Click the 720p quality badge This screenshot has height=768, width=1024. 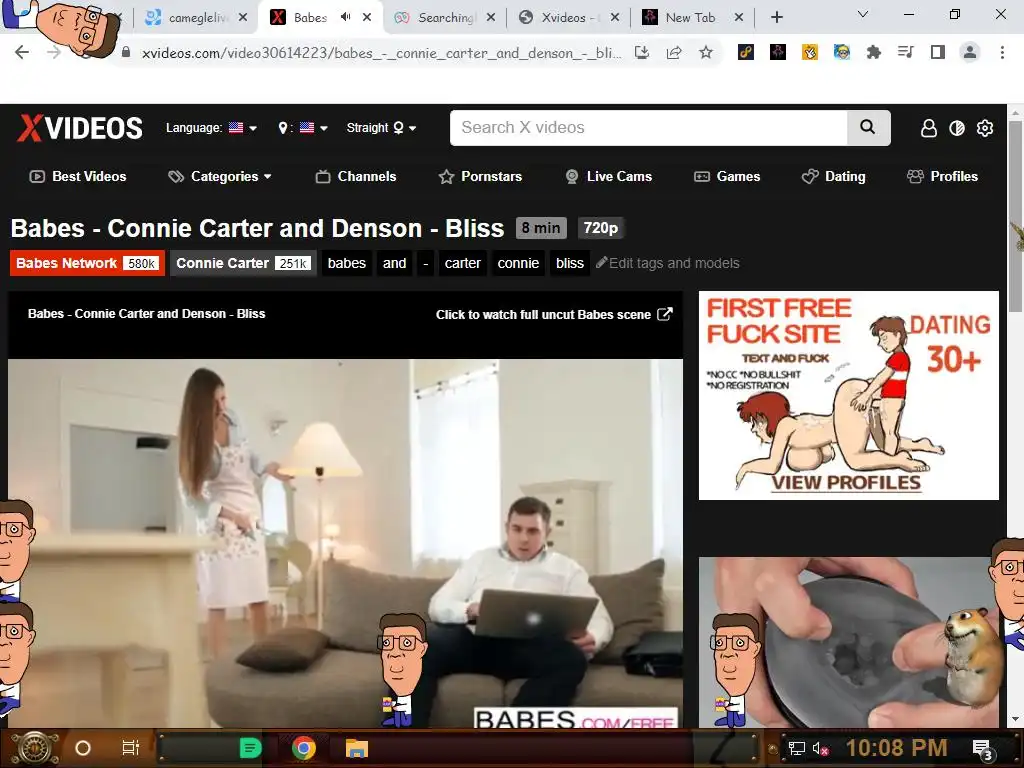coord(600,228)
